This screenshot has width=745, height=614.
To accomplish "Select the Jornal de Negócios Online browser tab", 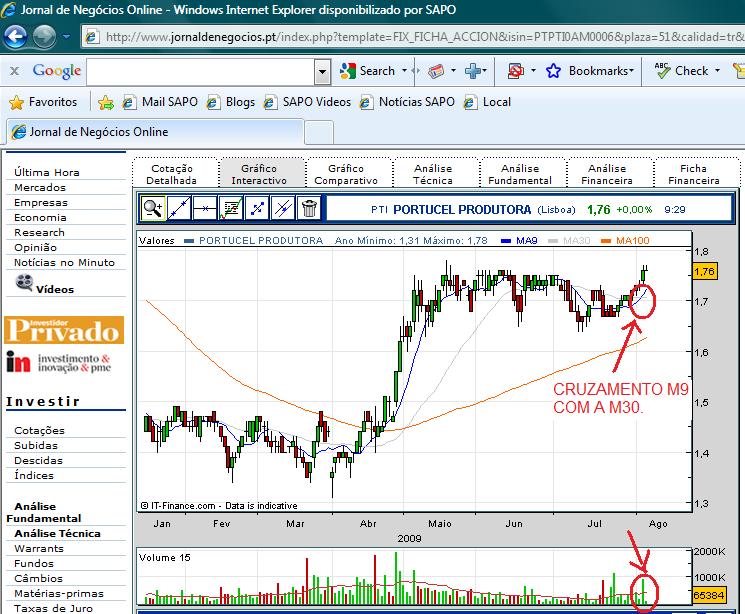I will click(155, 132).
